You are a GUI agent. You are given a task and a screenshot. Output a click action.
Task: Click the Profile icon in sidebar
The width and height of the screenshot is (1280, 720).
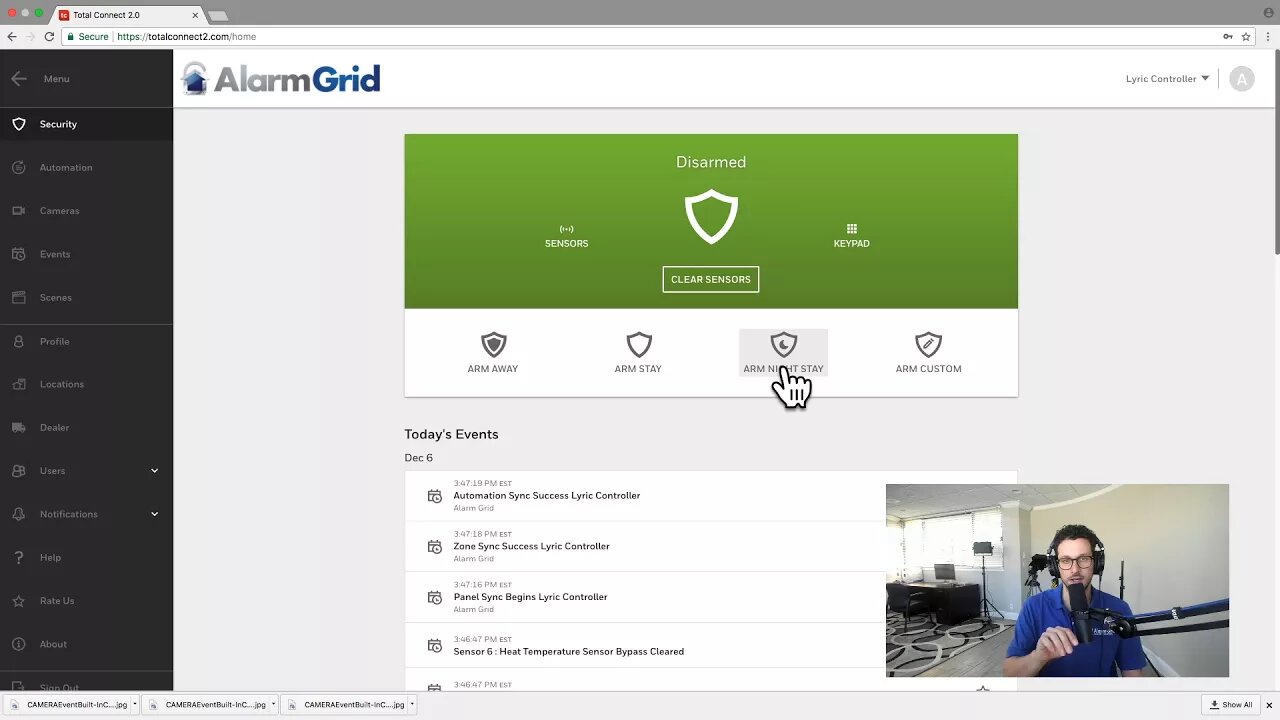(19, 341)
